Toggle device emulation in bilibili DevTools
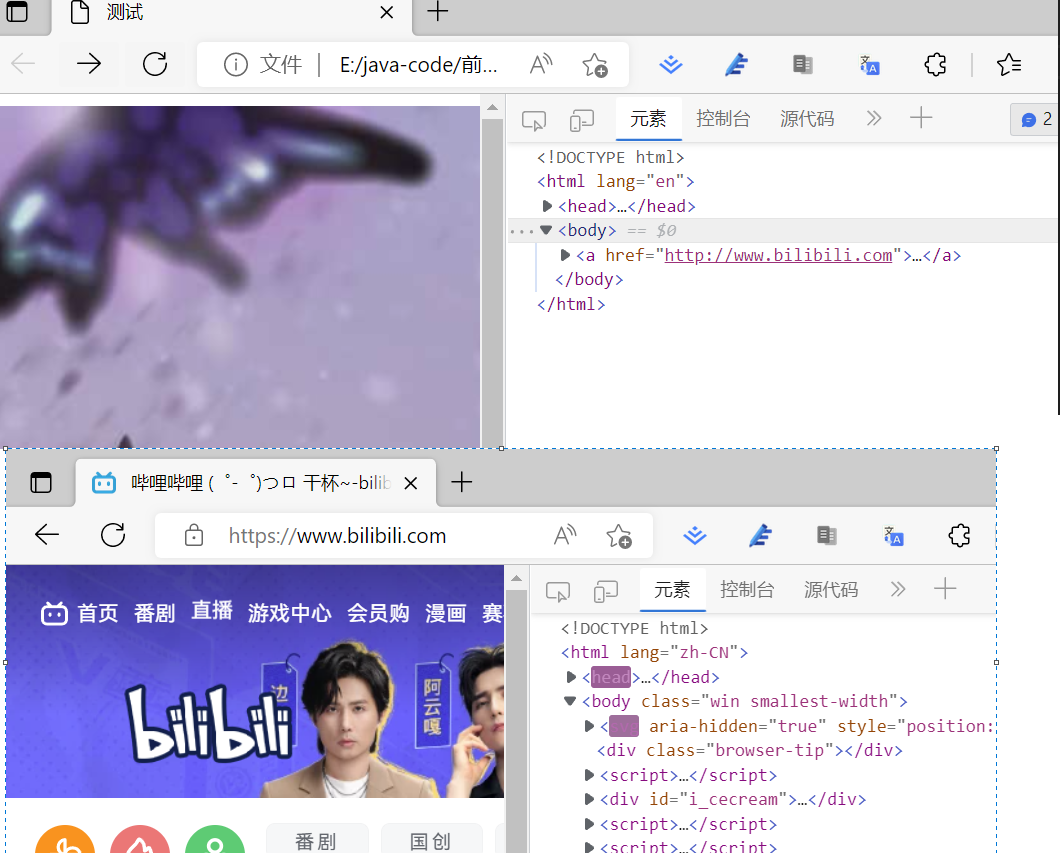 tap(606, 591)
